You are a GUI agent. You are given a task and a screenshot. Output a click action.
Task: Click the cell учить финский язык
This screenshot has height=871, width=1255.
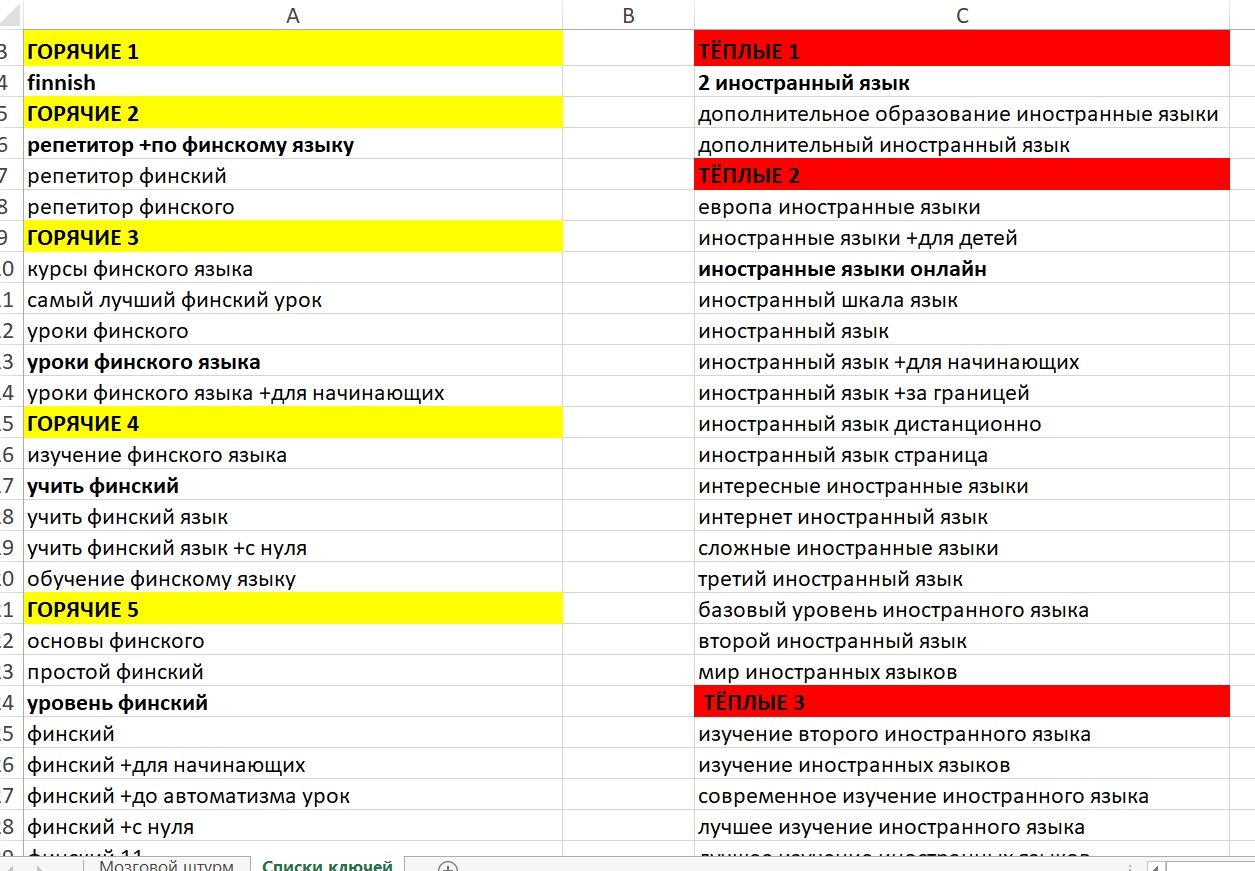(293, 516)
